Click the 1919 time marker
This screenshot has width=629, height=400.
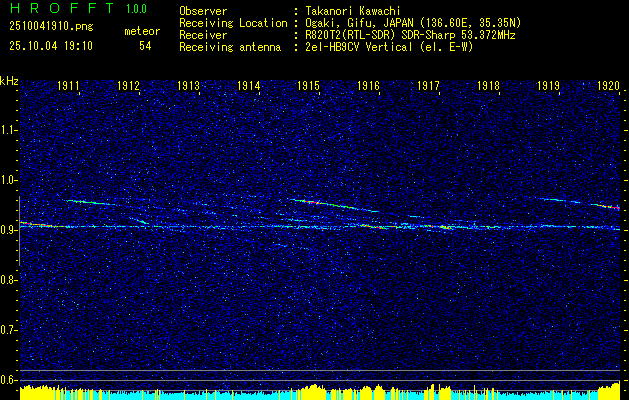point(548,86)
